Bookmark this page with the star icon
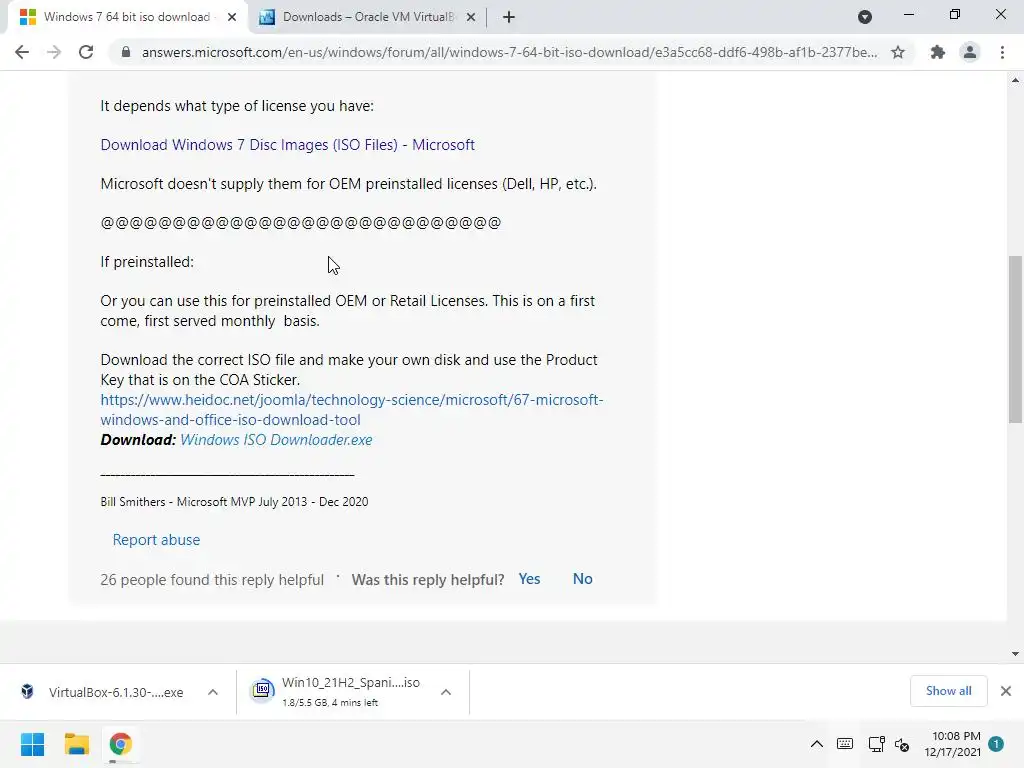The image size is (1024, 768). tap(898, 52)
